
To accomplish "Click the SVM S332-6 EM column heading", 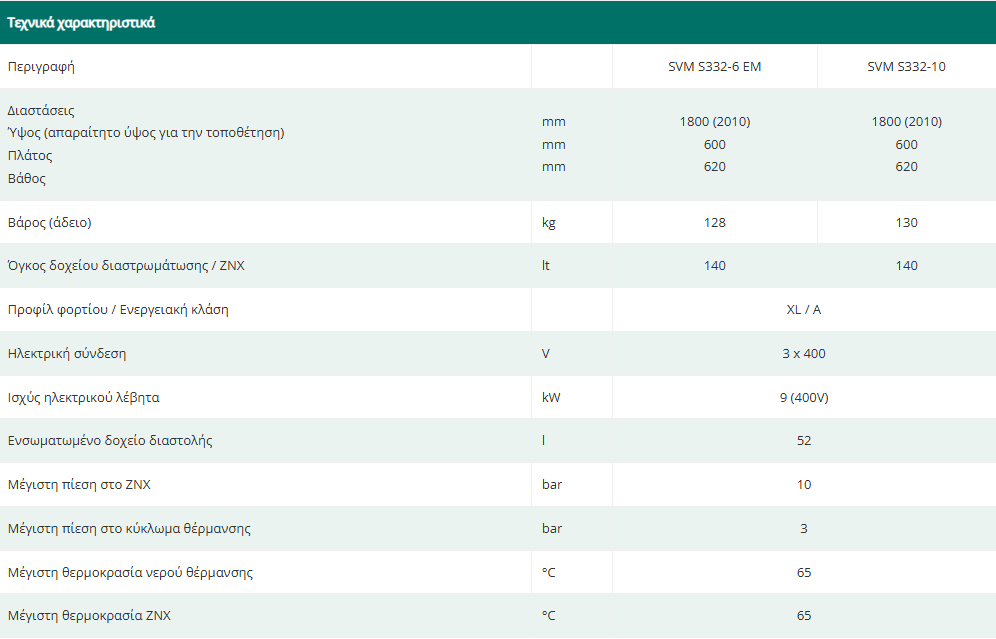I will tap(715, 67).
